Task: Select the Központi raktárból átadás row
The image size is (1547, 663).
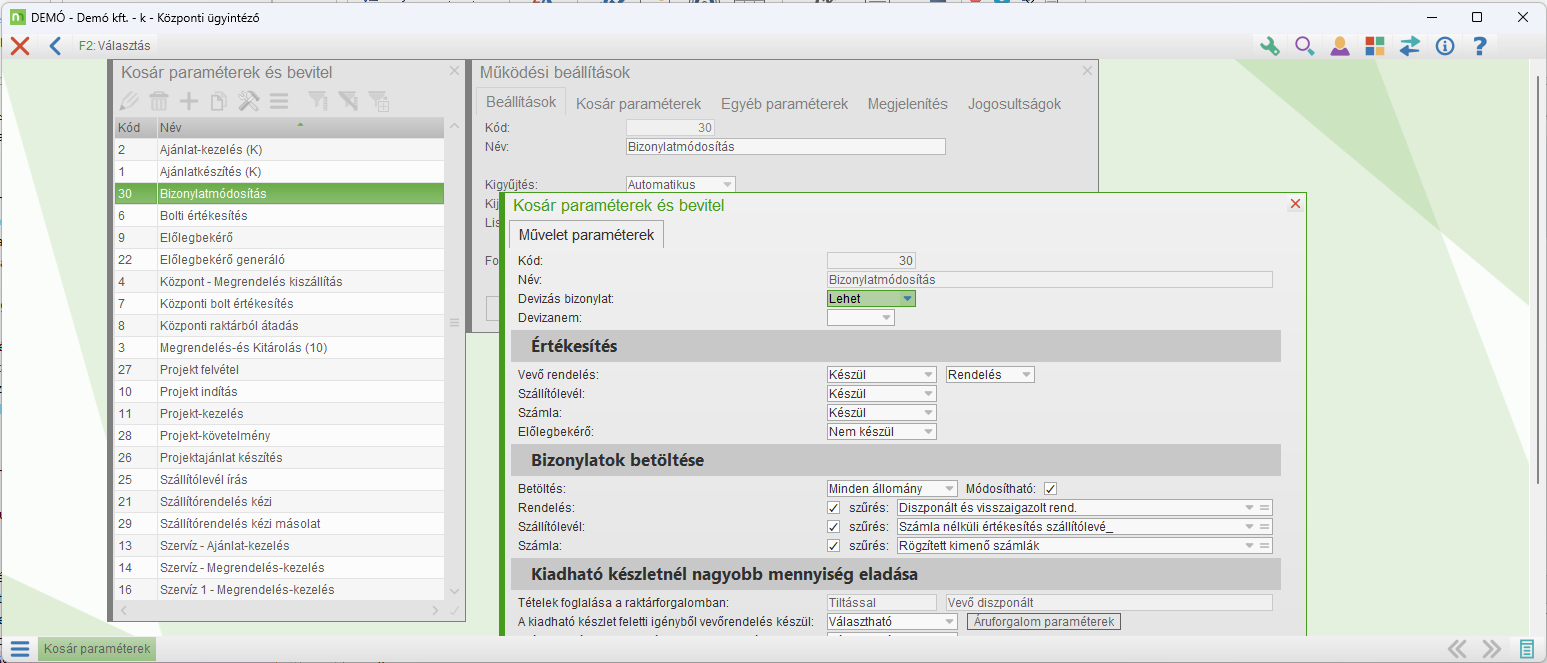Action: tap(279, 325)
